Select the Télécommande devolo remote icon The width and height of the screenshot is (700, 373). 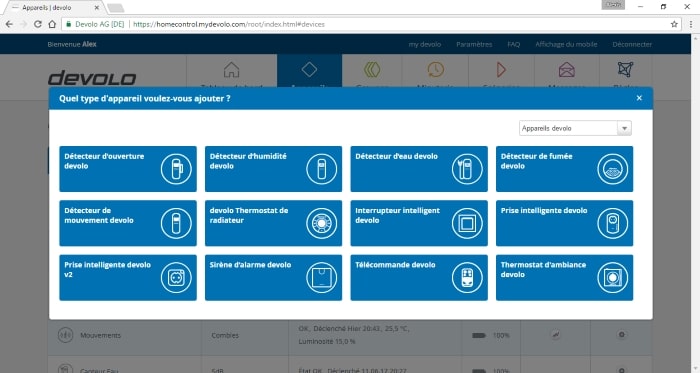click(x=467, y=278)
